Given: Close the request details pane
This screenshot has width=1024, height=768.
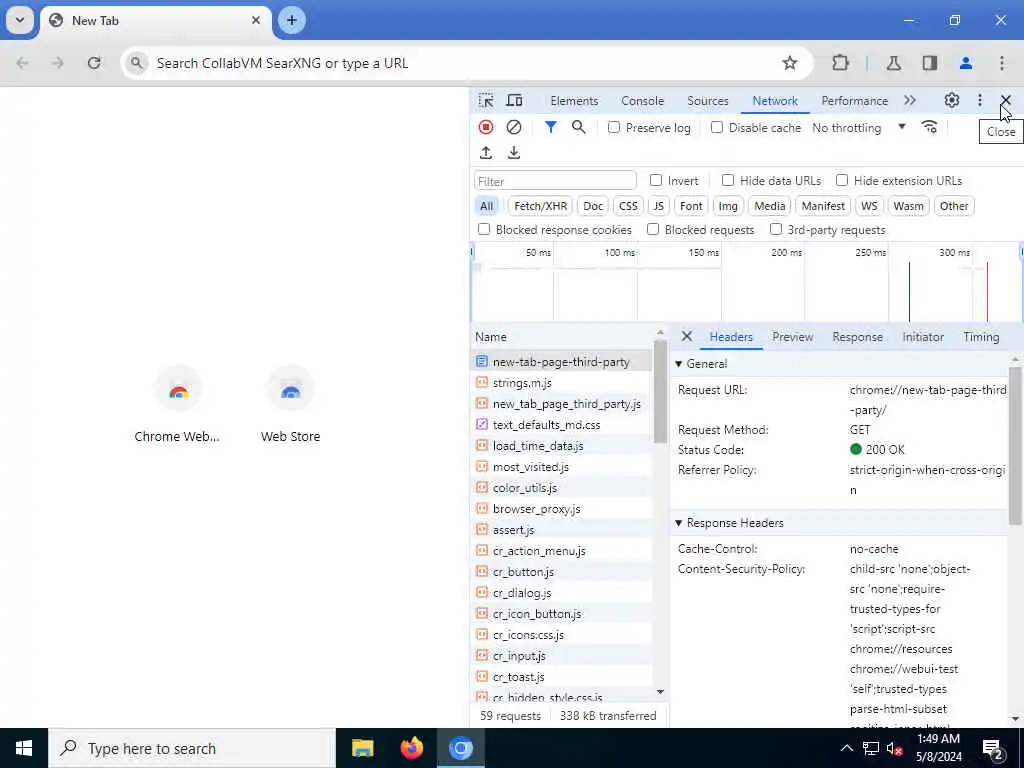Looking at the screenshot, I should [x=686, y=336].
